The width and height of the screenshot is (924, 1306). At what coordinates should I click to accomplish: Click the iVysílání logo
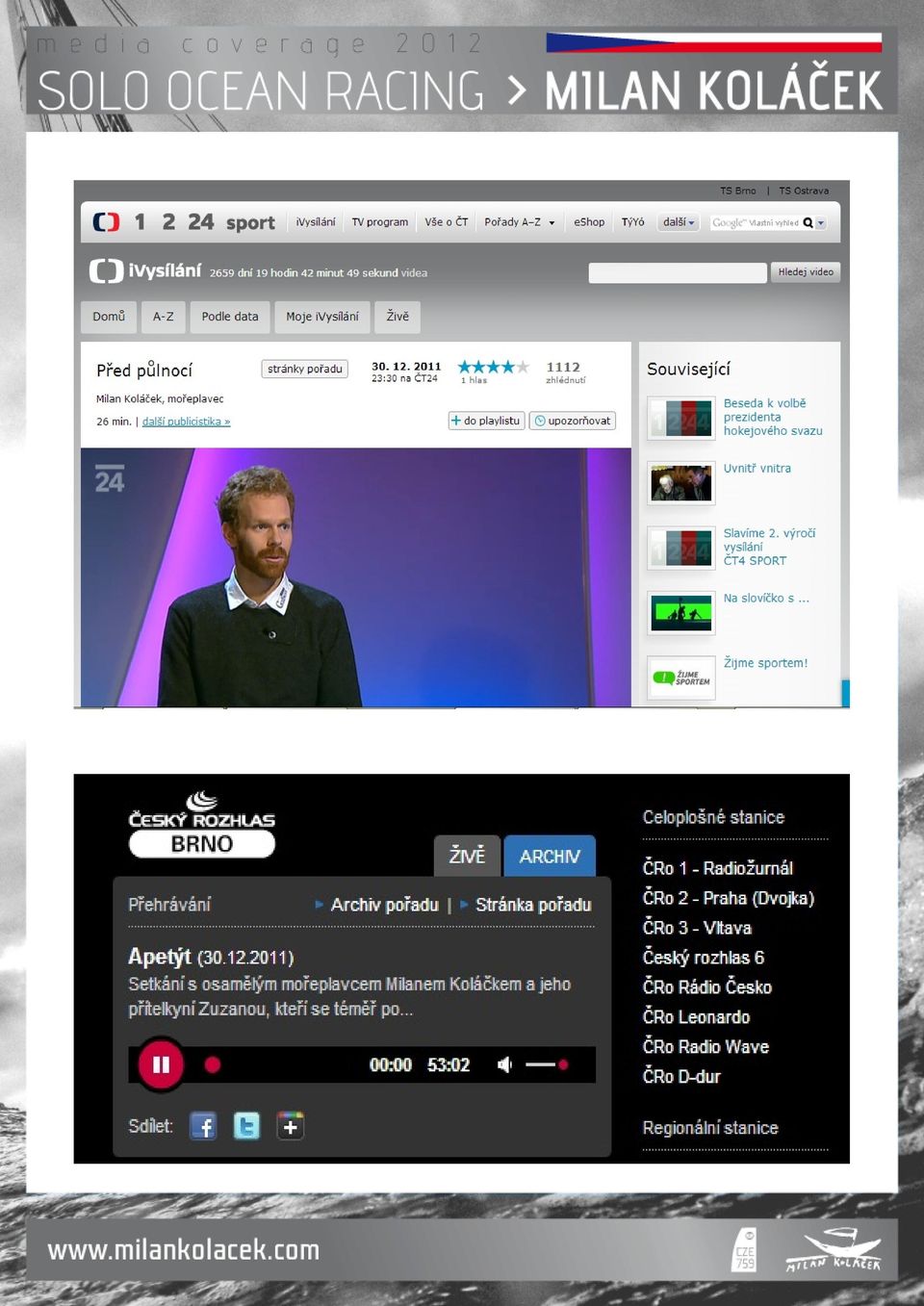[145, 271]
